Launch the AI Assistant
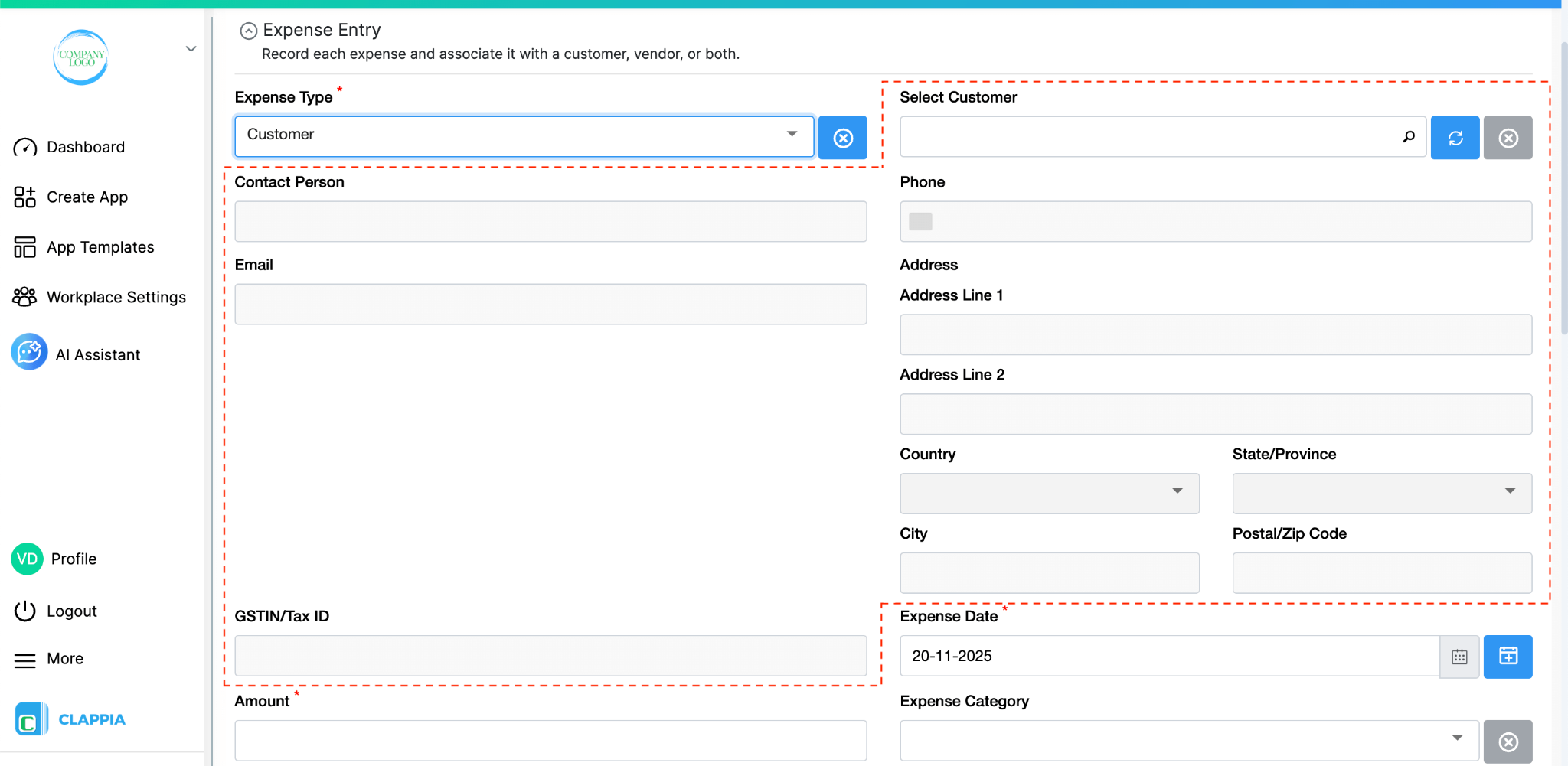The width and height of the screenshot is (1568, 766). (97, 354)
